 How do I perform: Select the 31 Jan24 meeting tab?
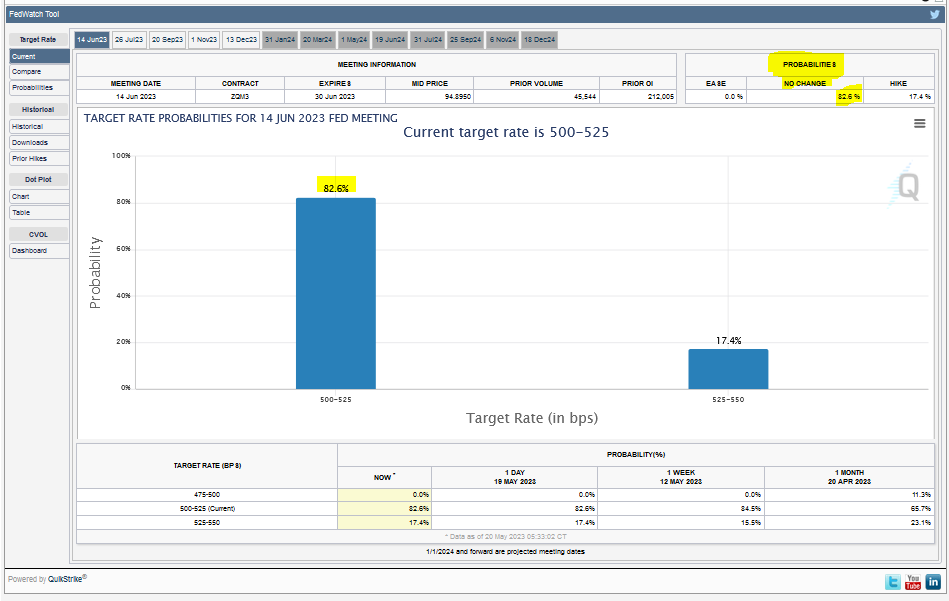click(x=280, y=40)
